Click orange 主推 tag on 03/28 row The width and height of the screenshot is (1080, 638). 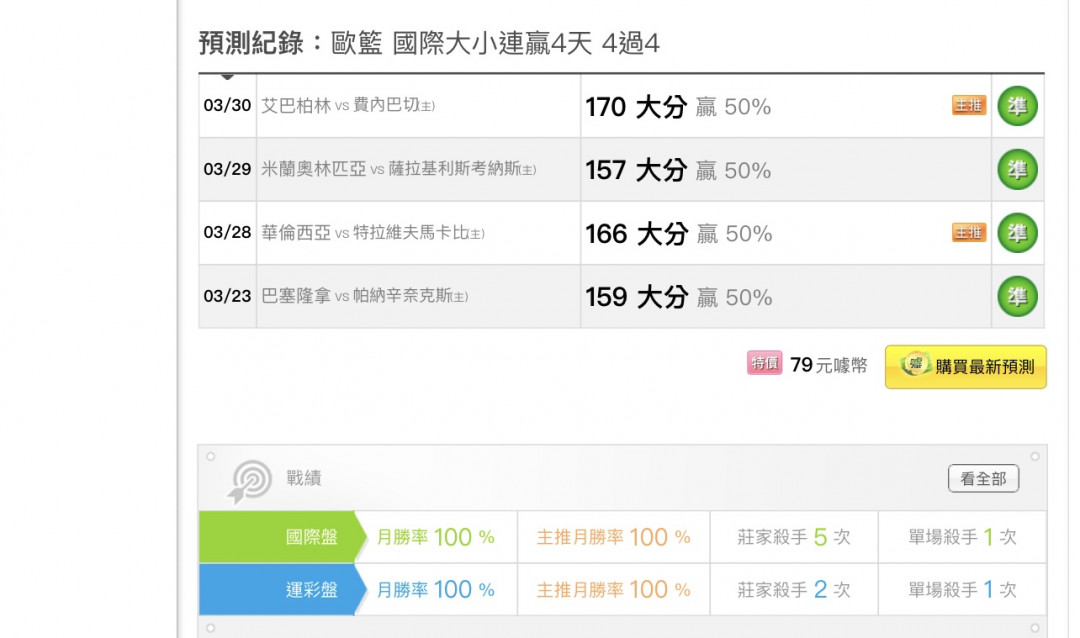(x=969, y=233)
